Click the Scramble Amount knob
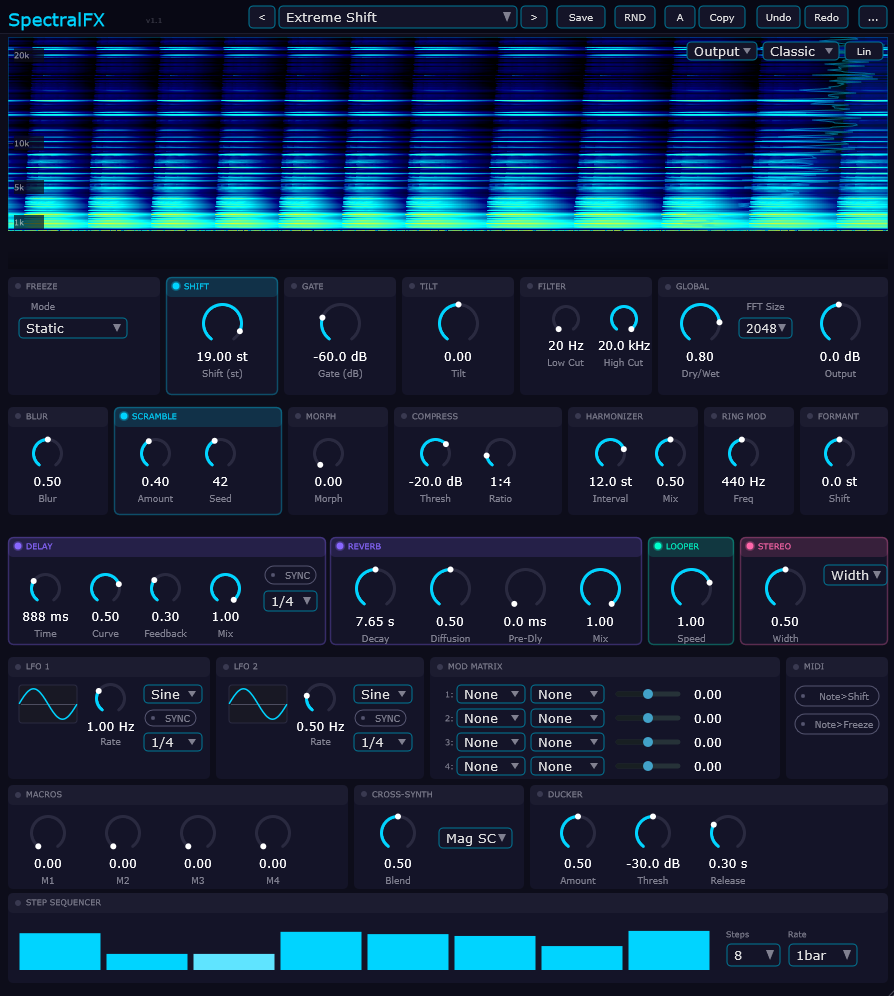Screen dimensions: 894x996 click(x=155, y=454)
